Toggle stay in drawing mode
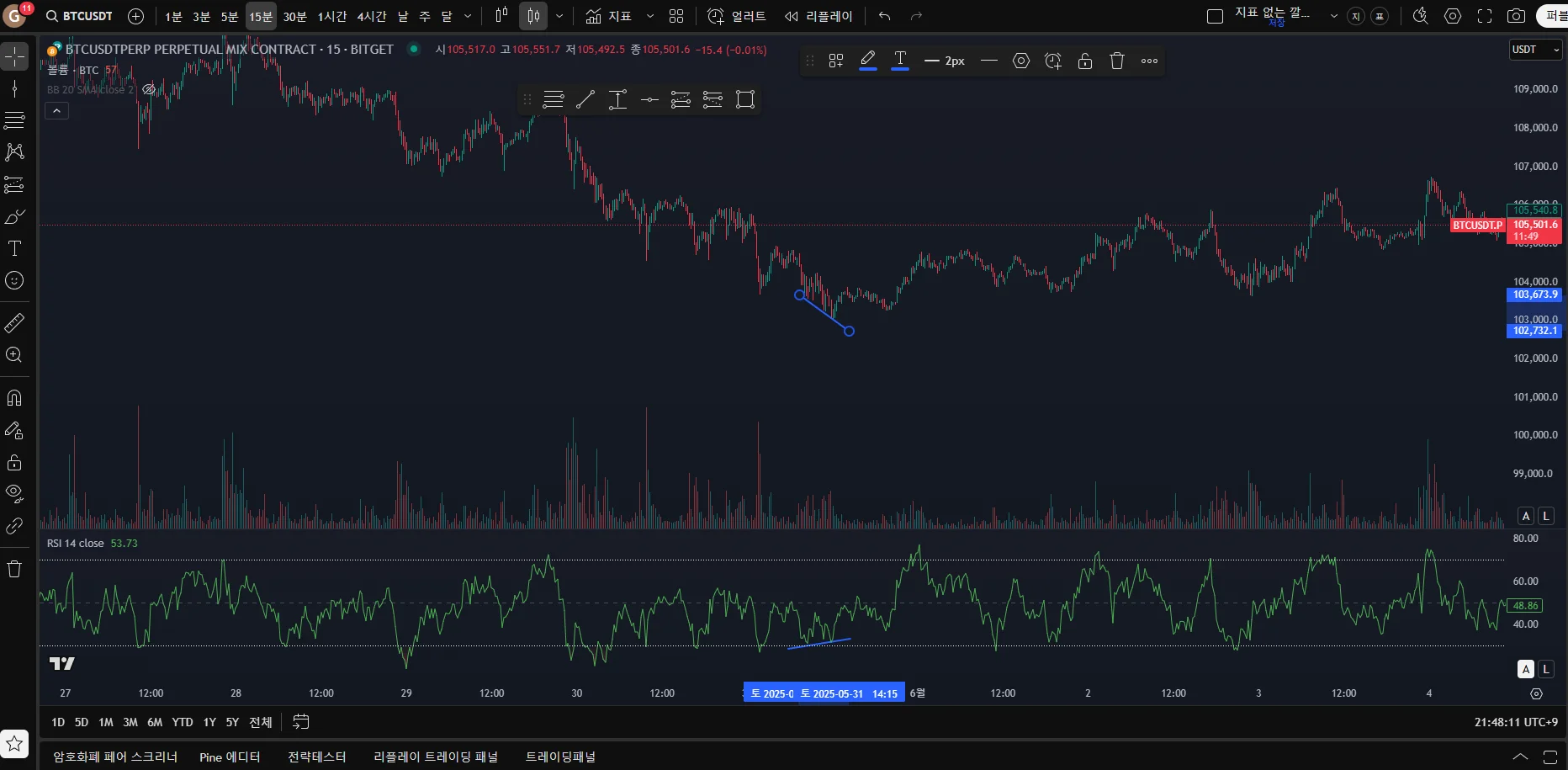 [x=14, y=430]
